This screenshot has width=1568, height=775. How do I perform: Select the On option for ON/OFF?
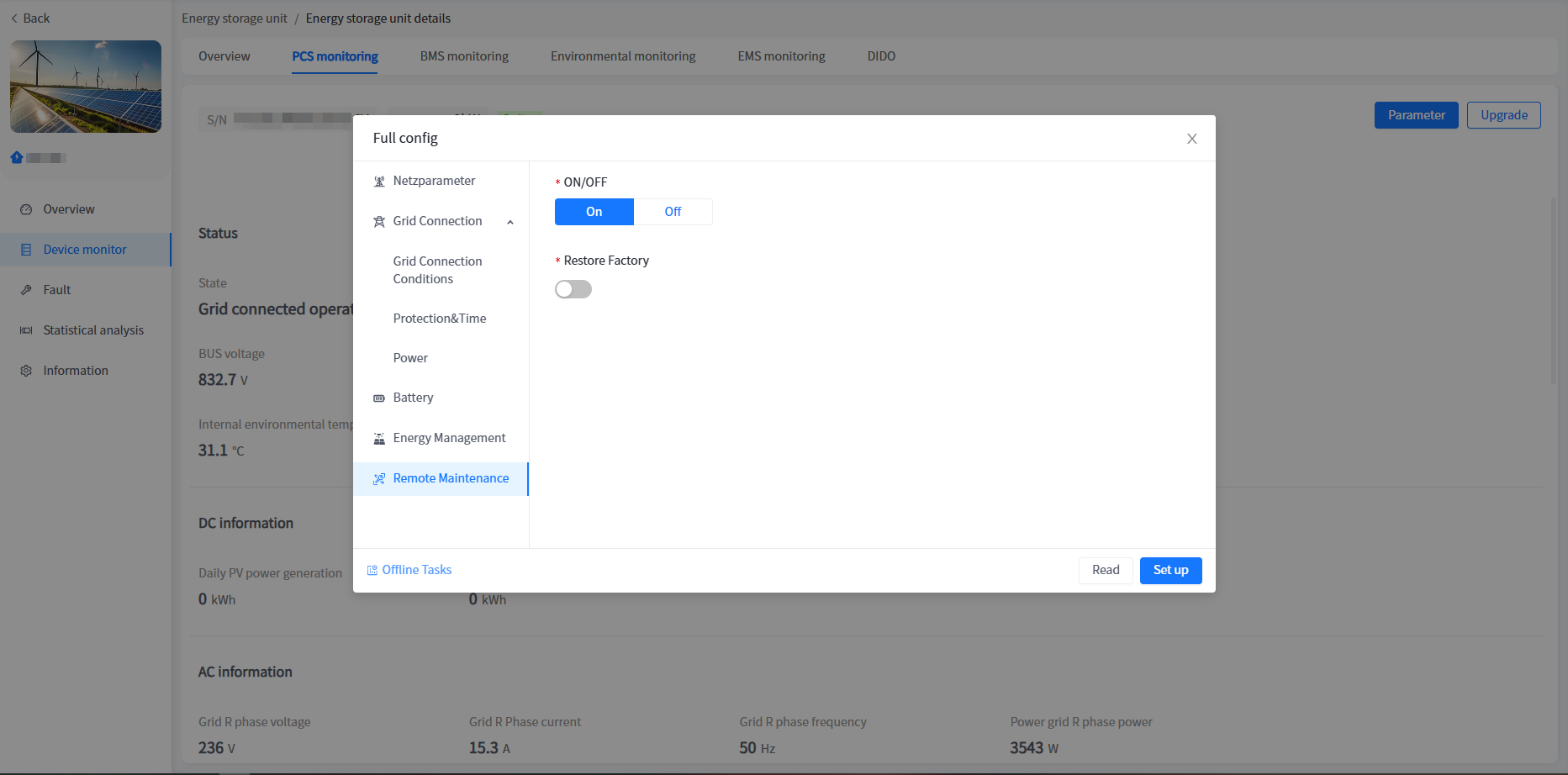594,212
